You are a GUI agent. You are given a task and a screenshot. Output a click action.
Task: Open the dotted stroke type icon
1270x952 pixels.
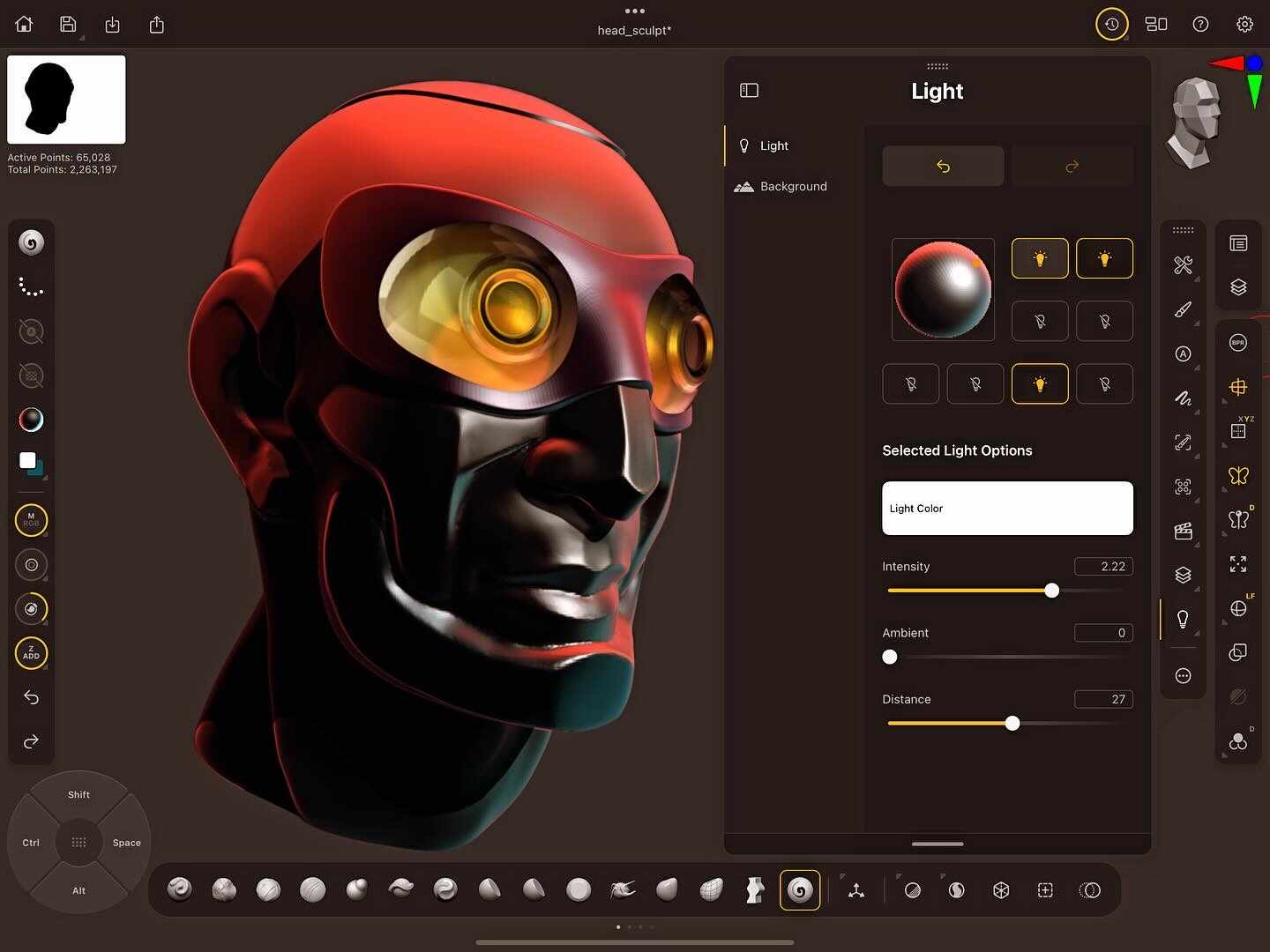[31, 286]
